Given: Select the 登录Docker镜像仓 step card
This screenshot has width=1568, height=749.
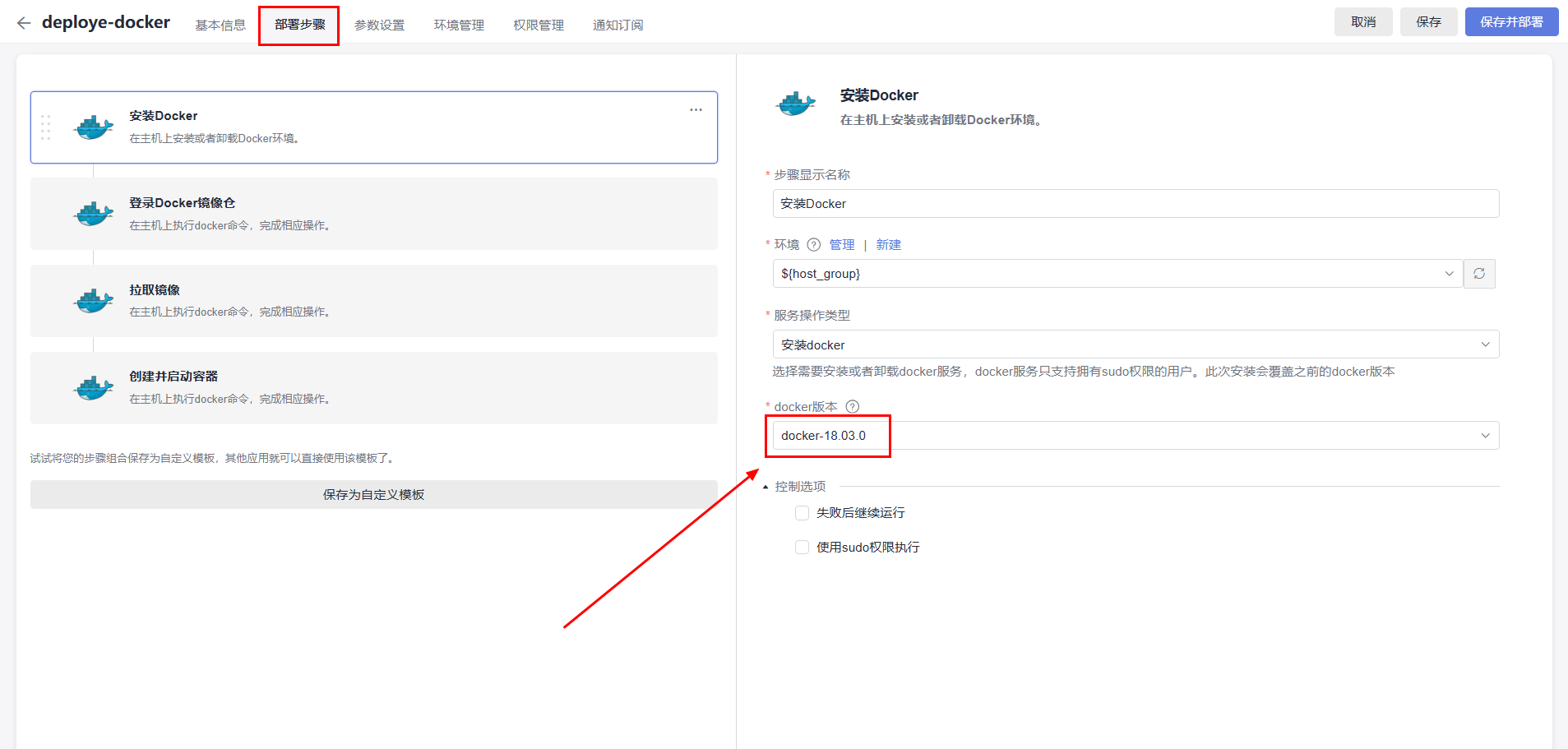Looking at the screenshot, I should [x=373, y=214].
